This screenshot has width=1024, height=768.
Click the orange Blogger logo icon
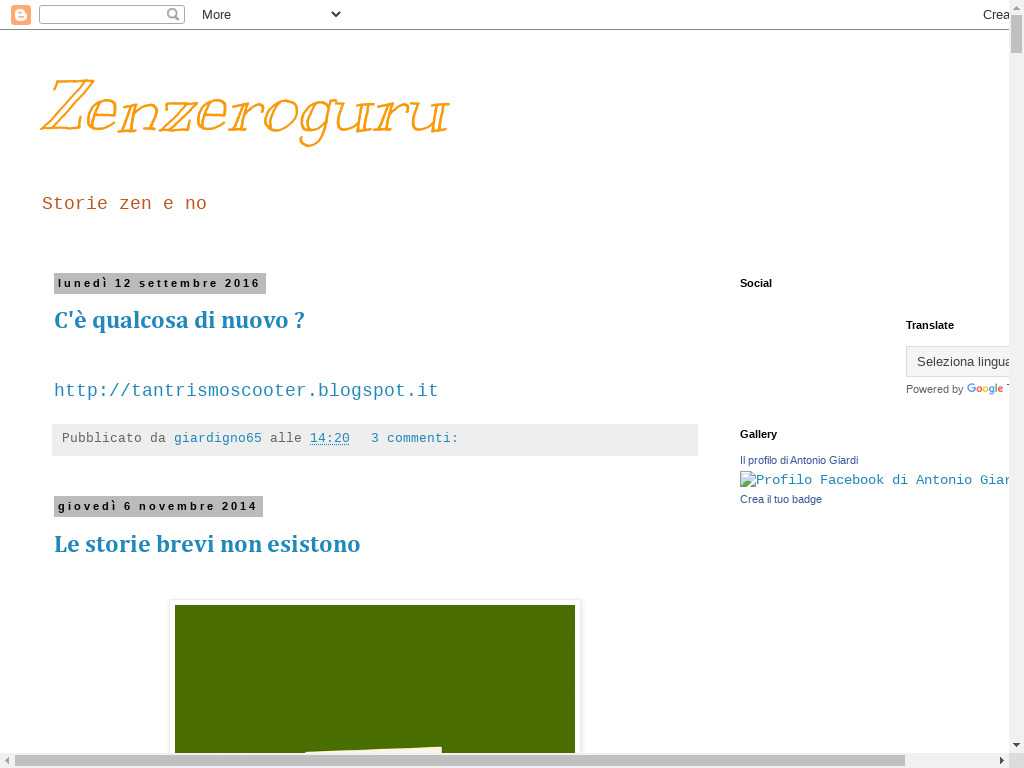click(x=21, y=15)
